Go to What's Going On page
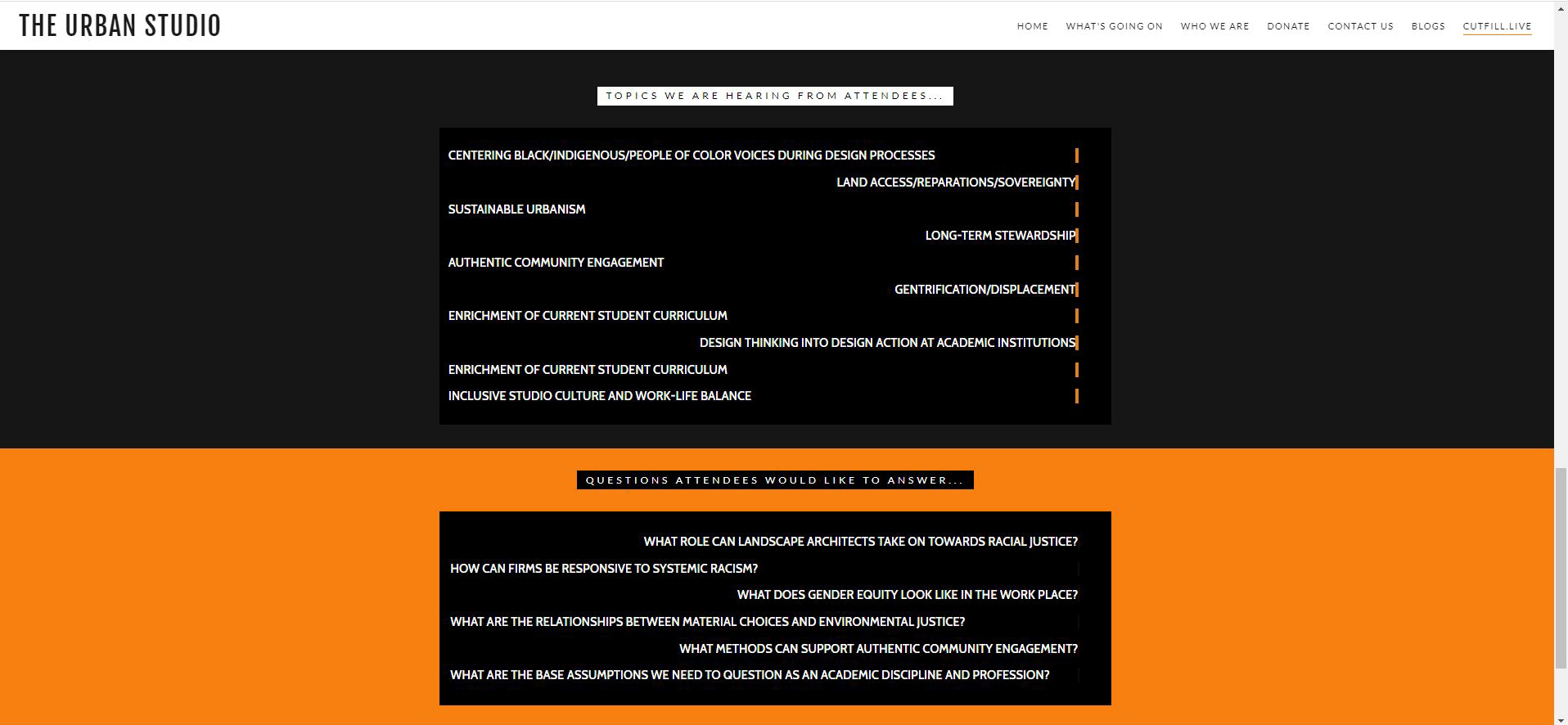This screenshot has height=725, width=1568. (x=1114, y=26)
